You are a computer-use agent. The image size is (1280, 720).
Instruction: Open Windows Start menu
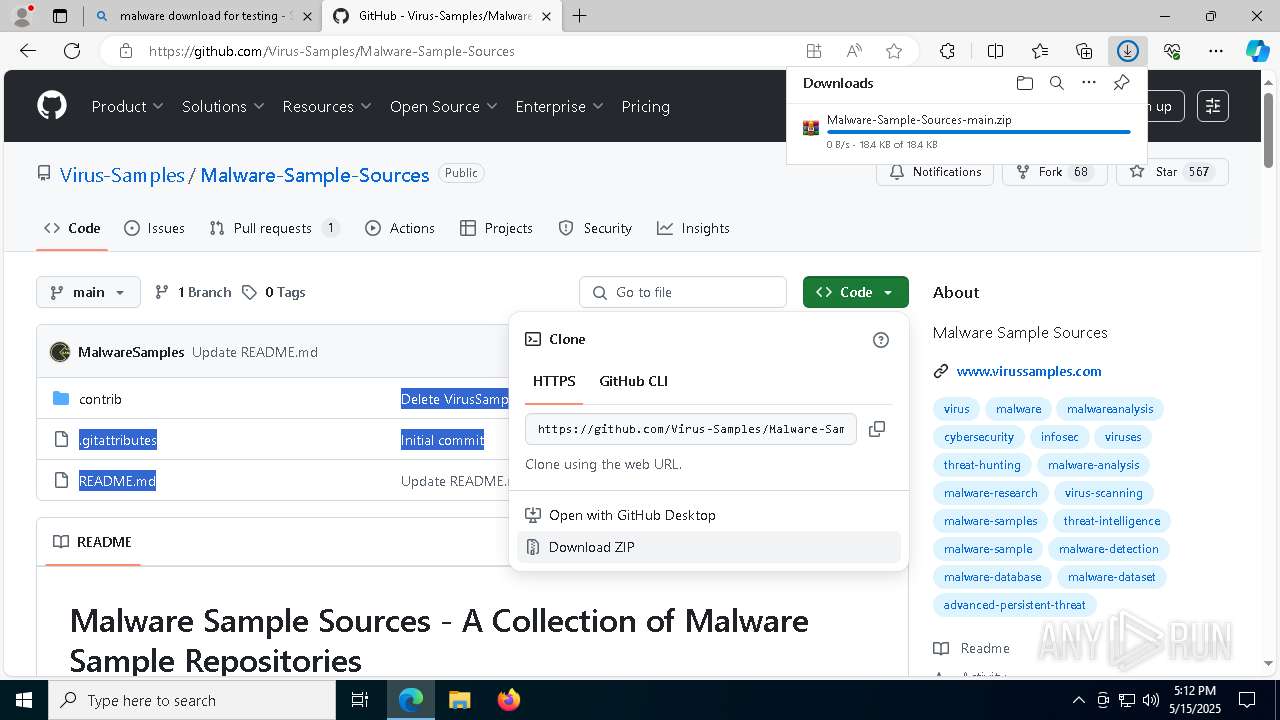pos(24,700)
